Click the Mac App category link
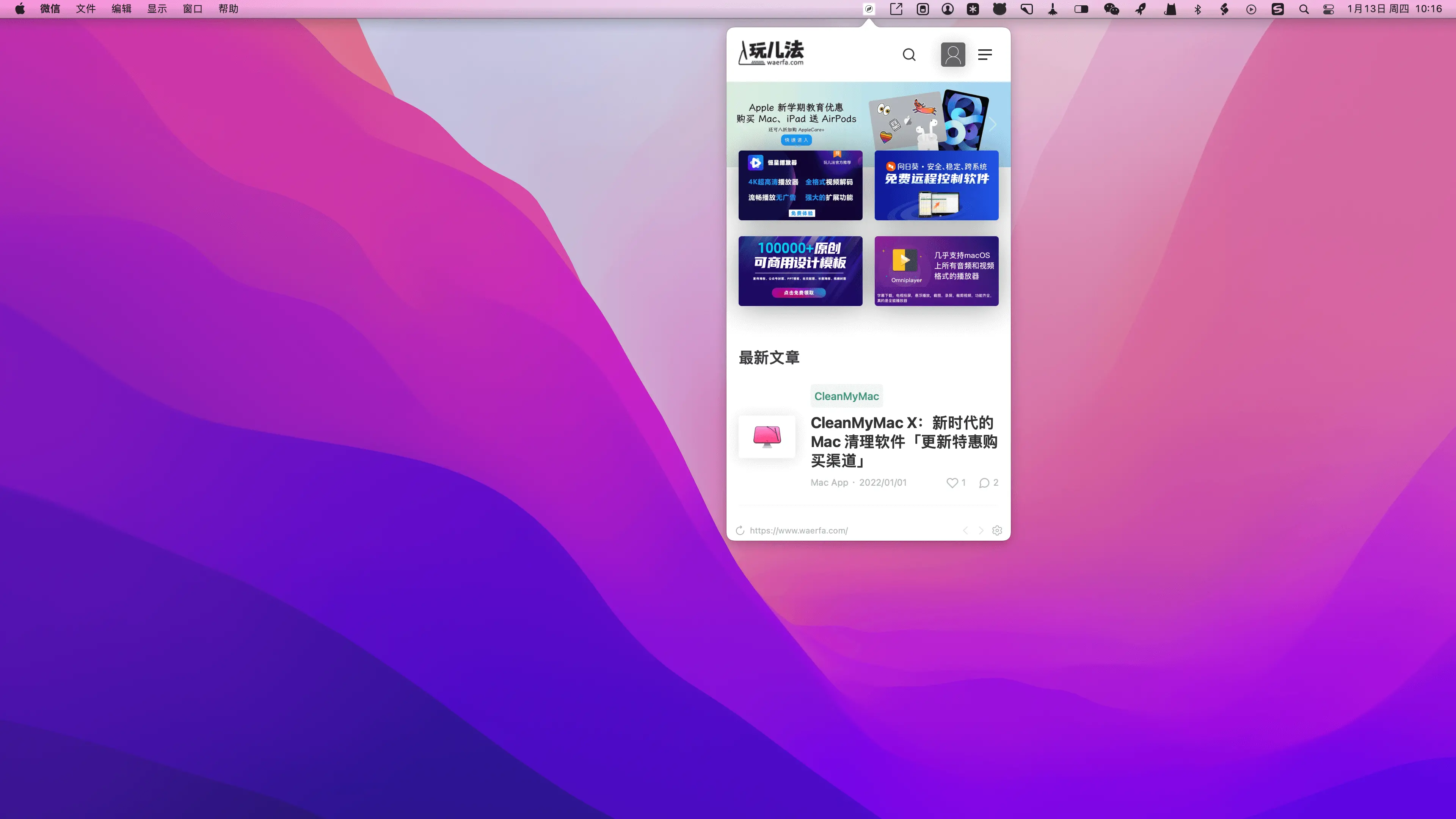This screenshot has width=1456, height=819. pos(829,483)
